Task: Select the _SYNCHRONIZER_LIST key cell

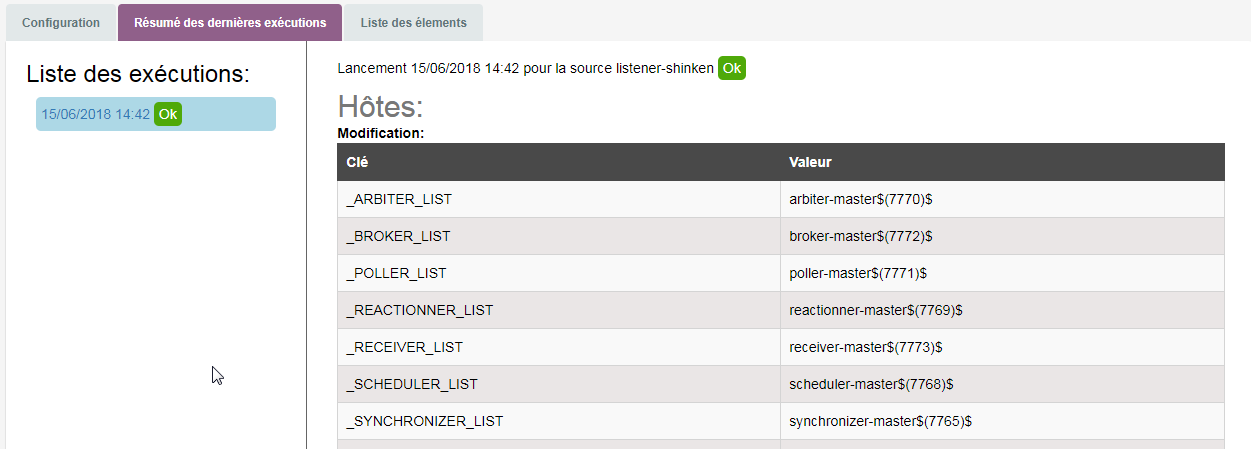Action: pyautogui.click(x=424, y=421)
